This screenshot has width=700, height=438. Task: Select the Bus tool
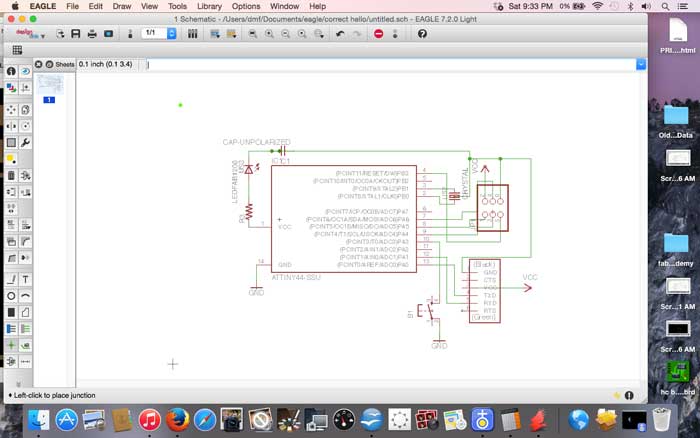pyautogui.click(x=11, y=329)
